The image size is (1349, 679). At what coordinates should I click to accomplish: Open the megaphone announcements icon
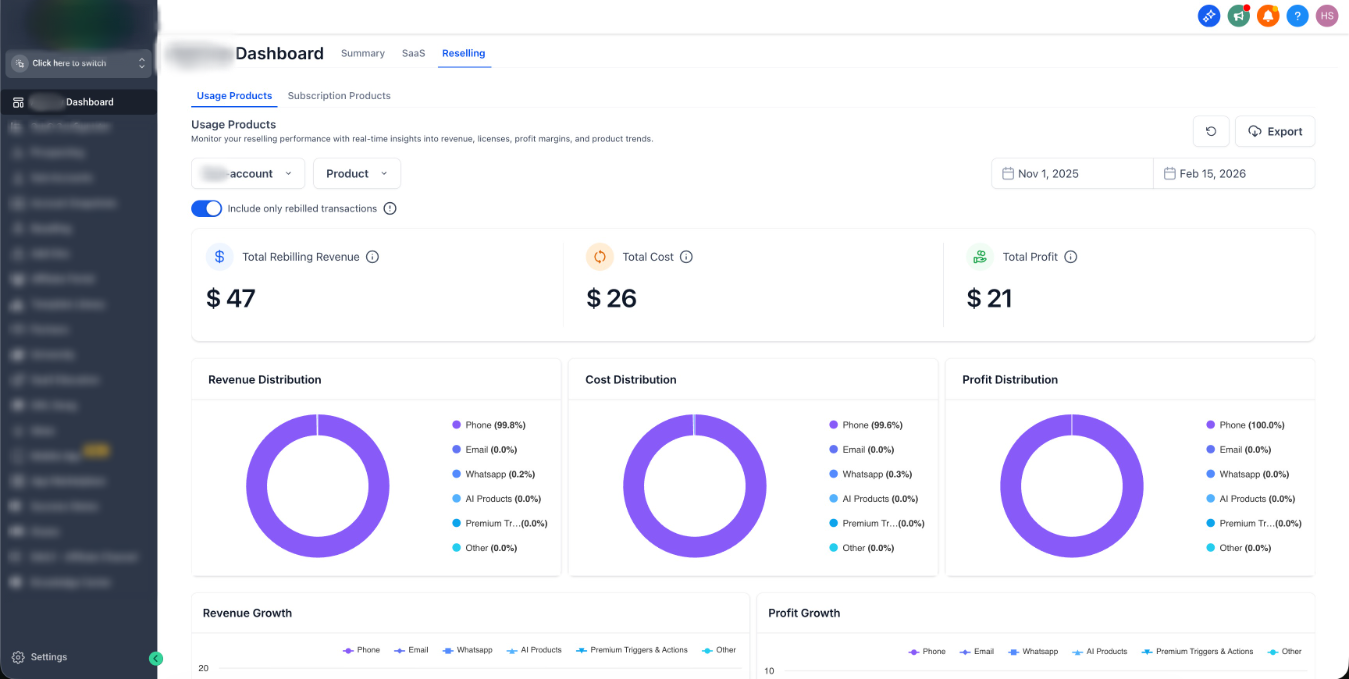pos(1239,16)
